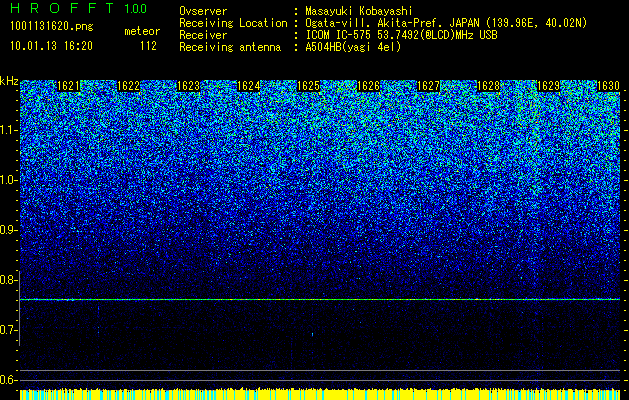Screen dimensions: 629x400
Task: Click the A504HB(yagi 4el) antenna text
Action: [353, 47]
